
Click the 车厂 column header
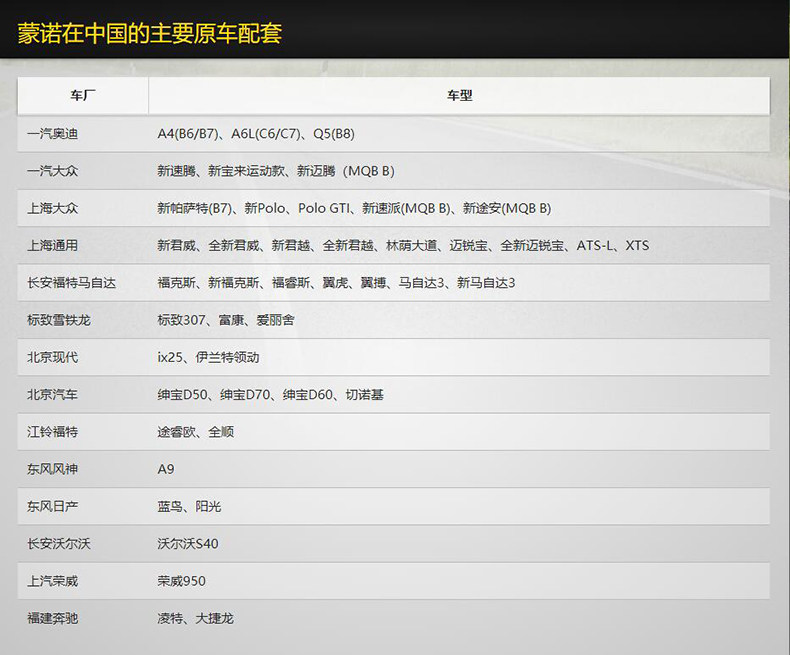83,96
